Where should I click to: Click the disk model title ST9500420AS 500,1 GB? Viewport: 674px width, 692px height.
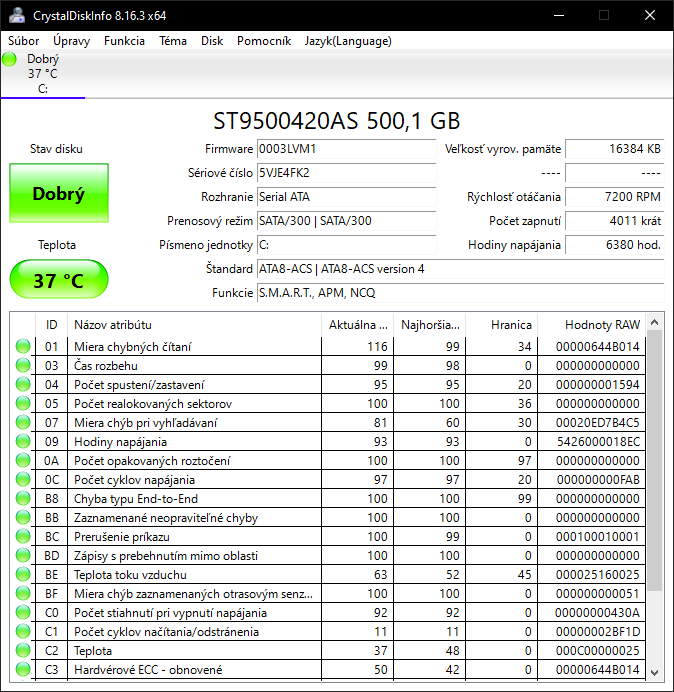pyautogui.click(x=337, y=120)
